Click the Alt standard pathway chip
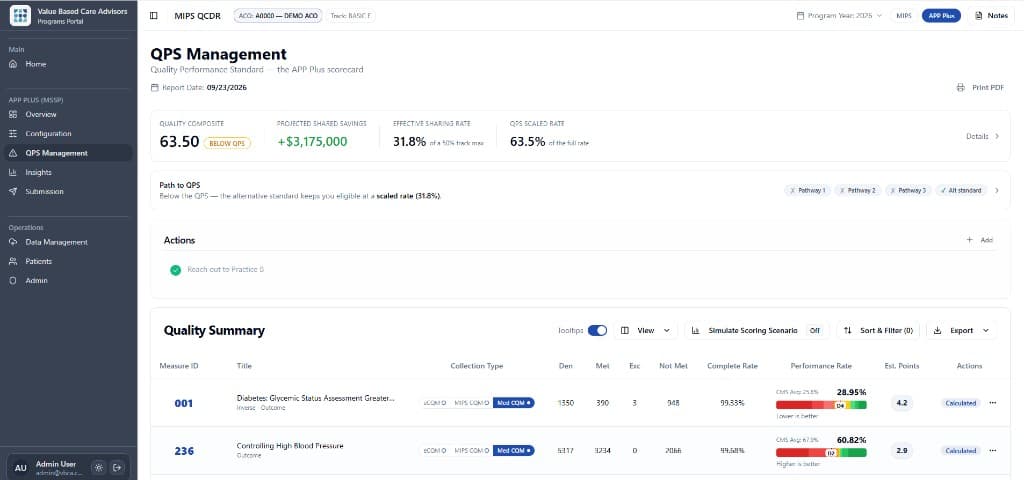This screenshot has width=1024, height=480. 961,191
